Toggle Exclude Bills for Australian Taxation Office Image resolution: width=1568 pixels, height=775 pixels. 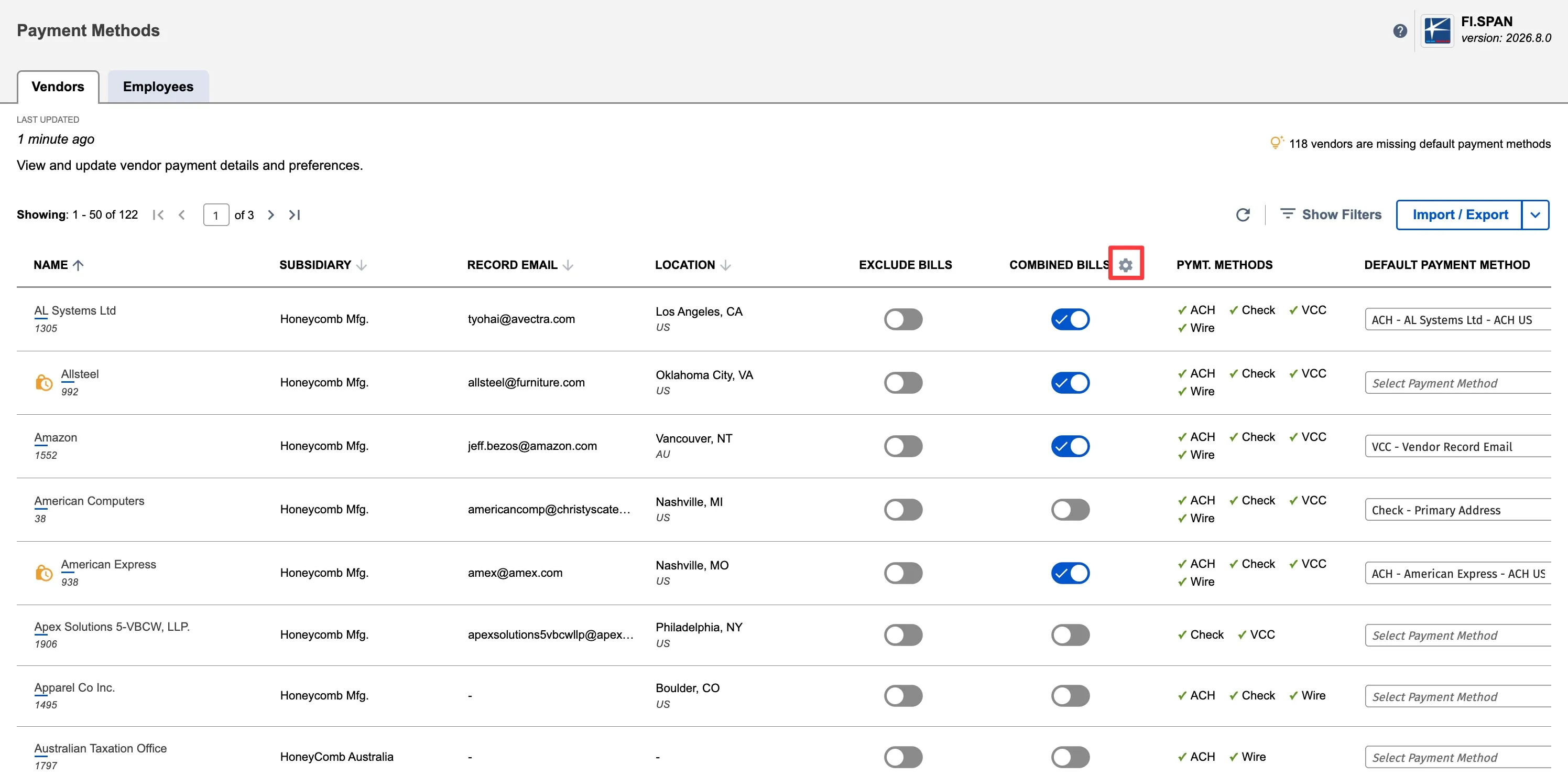pyautogui.click(x=903, y=757)
